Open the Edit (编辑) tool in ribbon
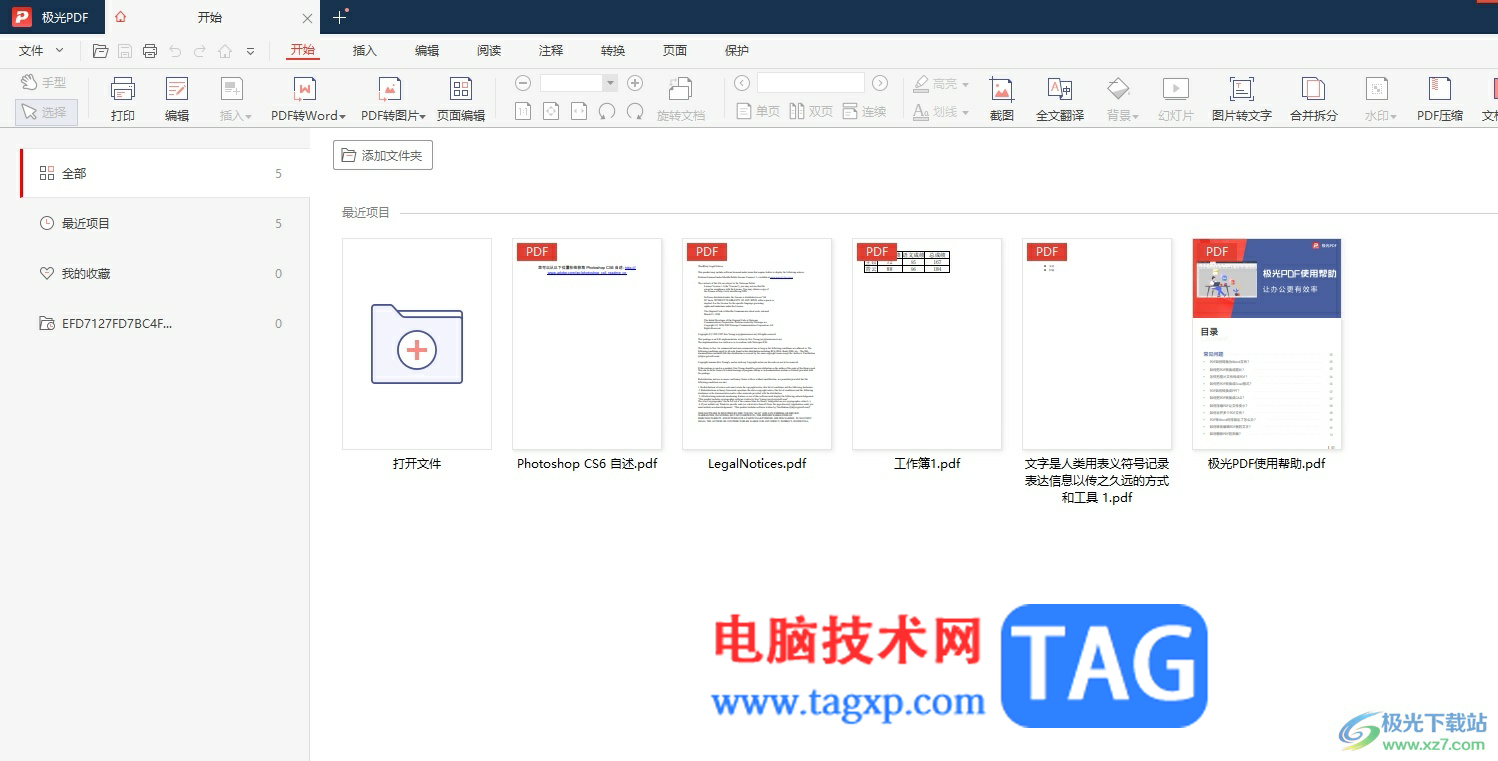This screenshot has width=1498, height=761. pyautogui.click(x=177, y=100)
